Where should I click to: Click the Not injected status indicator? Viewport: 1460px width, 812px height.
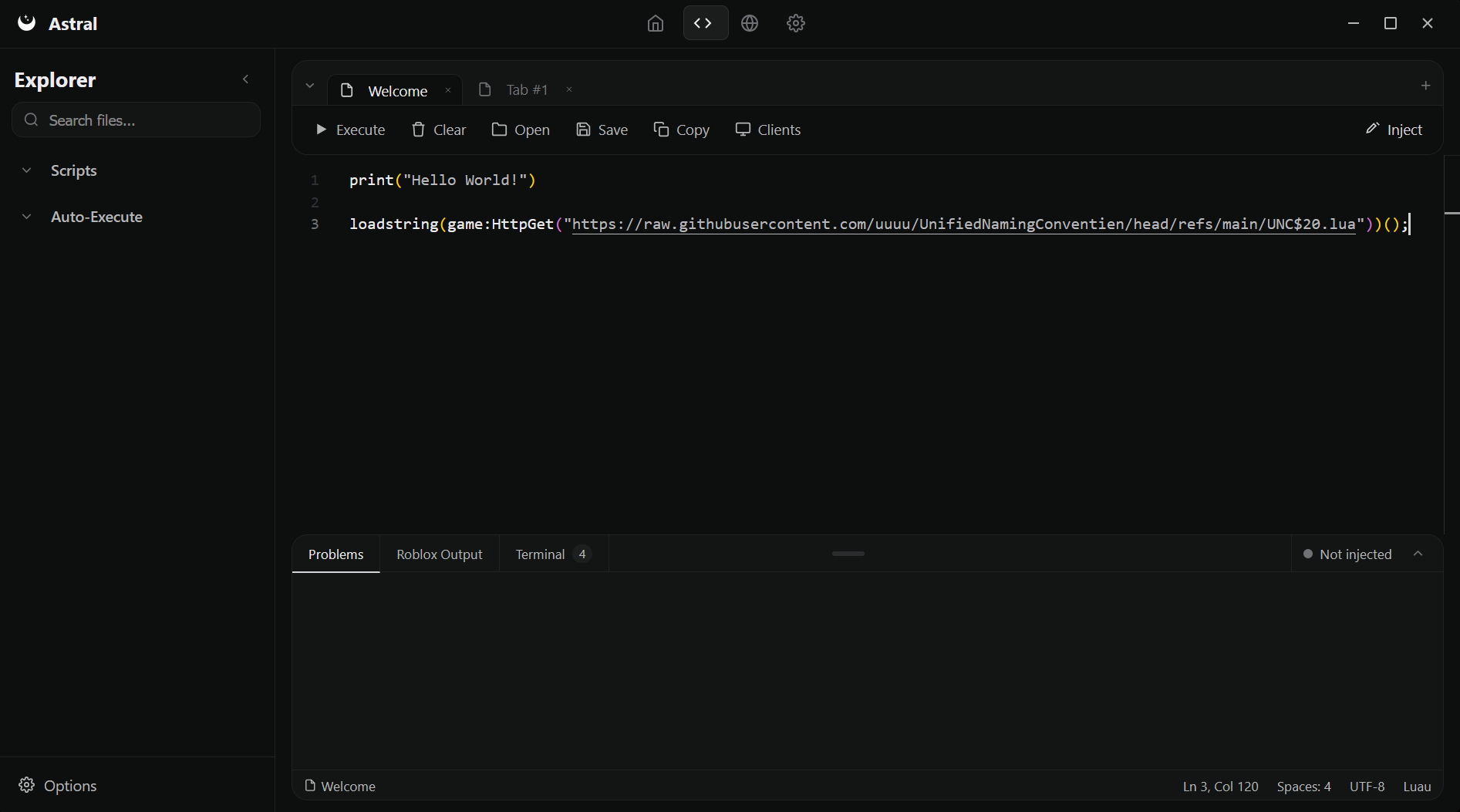1347,554
